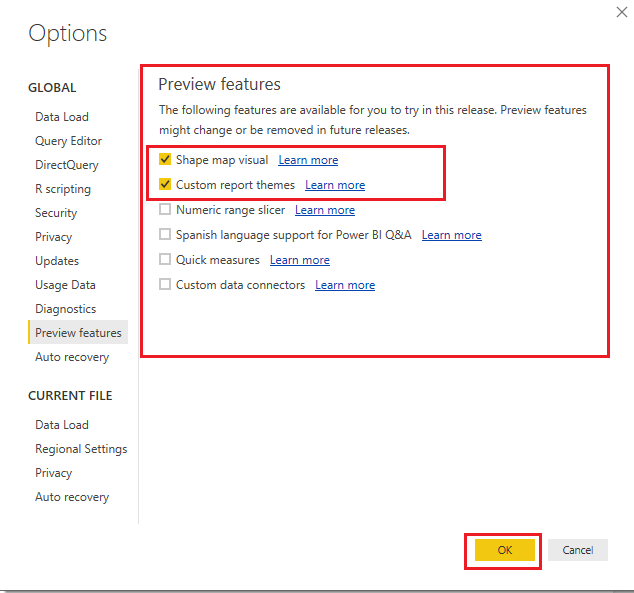This screenshot has height=593, width=634.
Task: Select Query Editor in Global settings
Action: pyautogui.click(x=68, y=141)
